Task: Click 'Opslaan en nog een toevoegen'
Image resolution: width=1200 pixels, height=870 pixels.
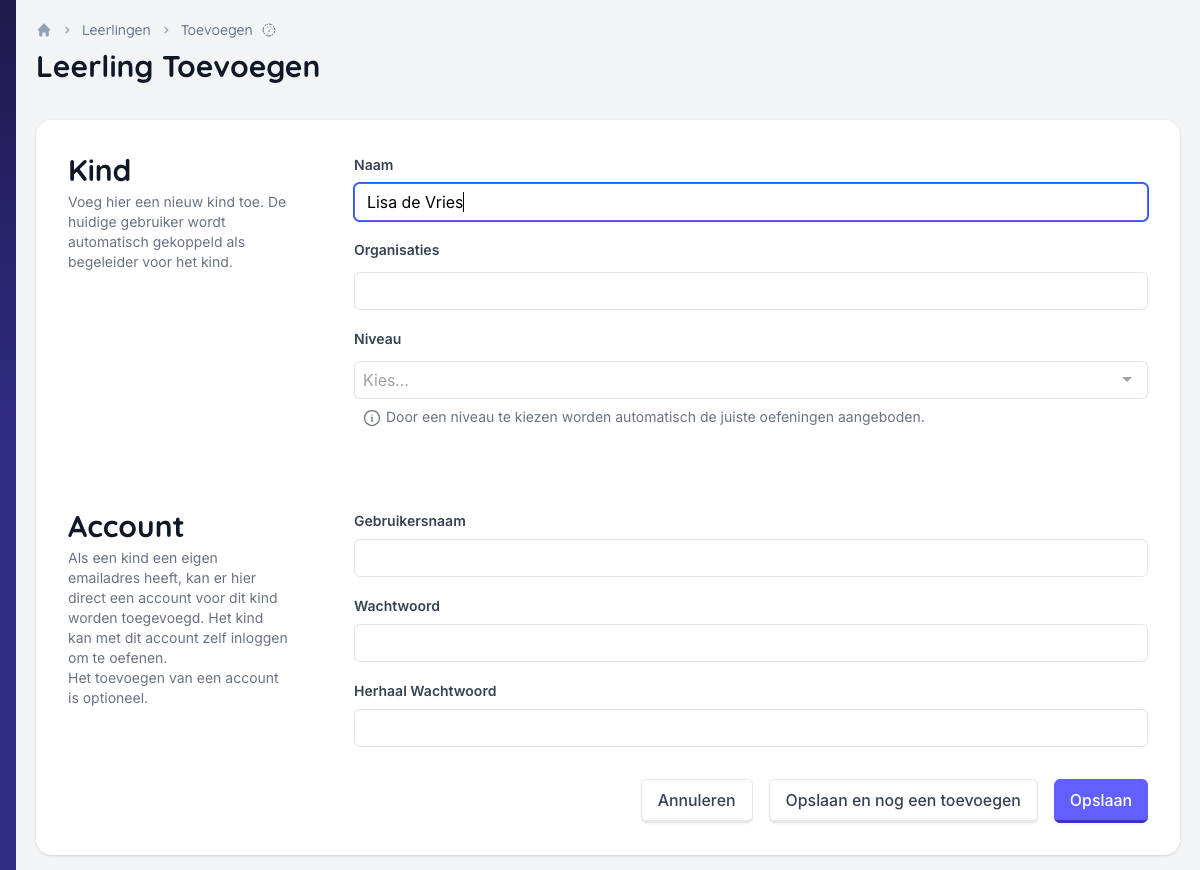Action: [x=903, y=800]
